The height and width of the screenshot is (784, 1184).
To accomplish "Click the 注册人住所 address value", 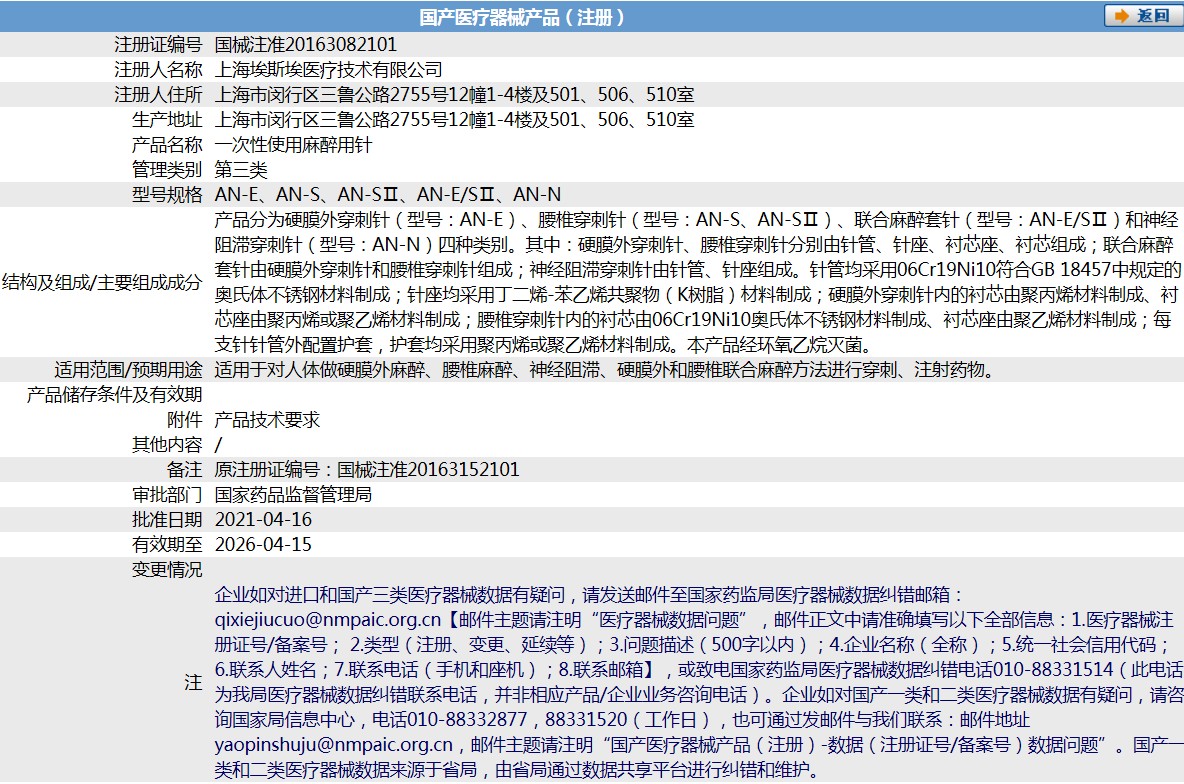I will (455, 94).
